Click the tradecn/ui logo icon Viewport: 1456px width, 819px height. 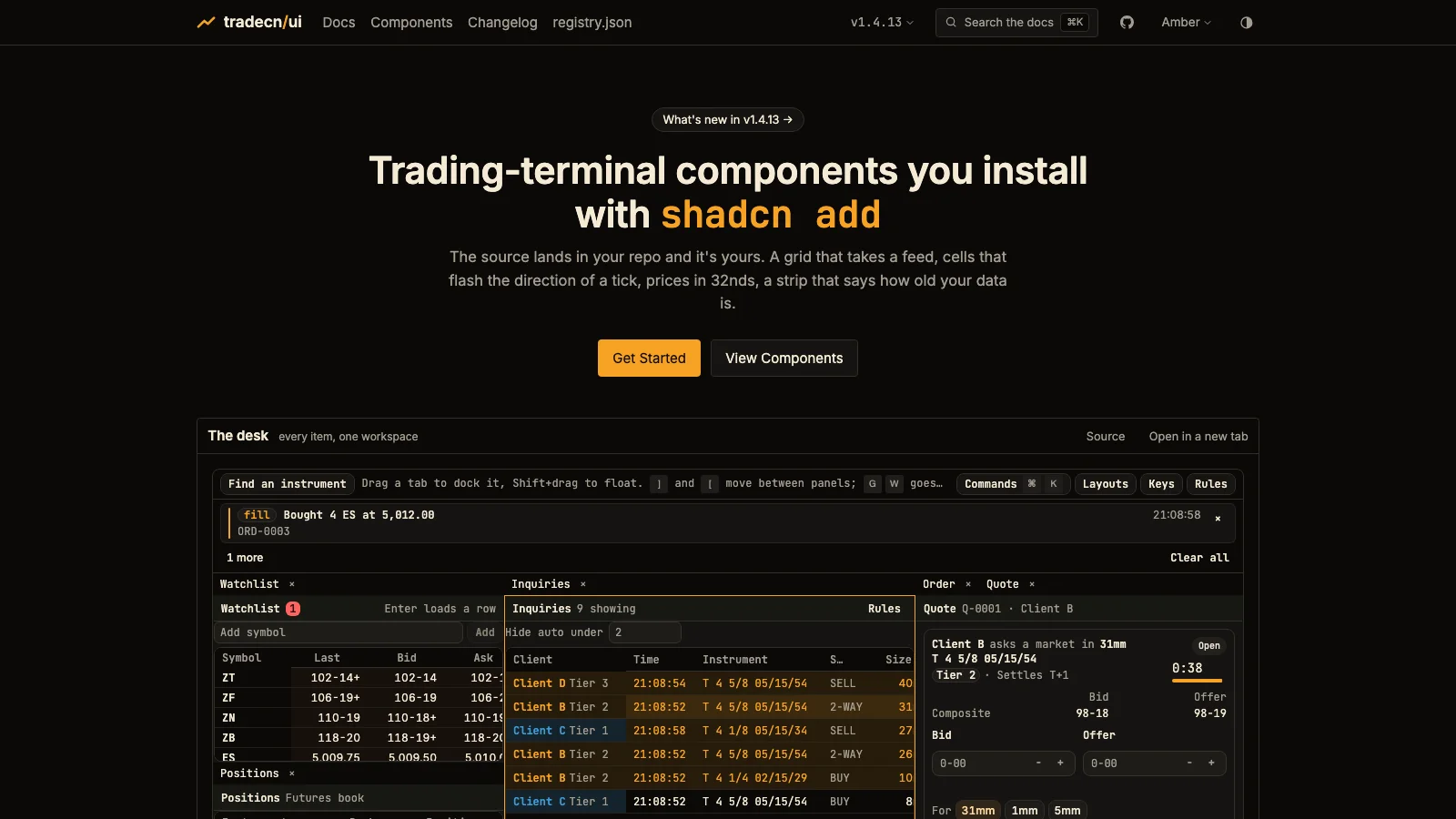click(x=207, y=22)
